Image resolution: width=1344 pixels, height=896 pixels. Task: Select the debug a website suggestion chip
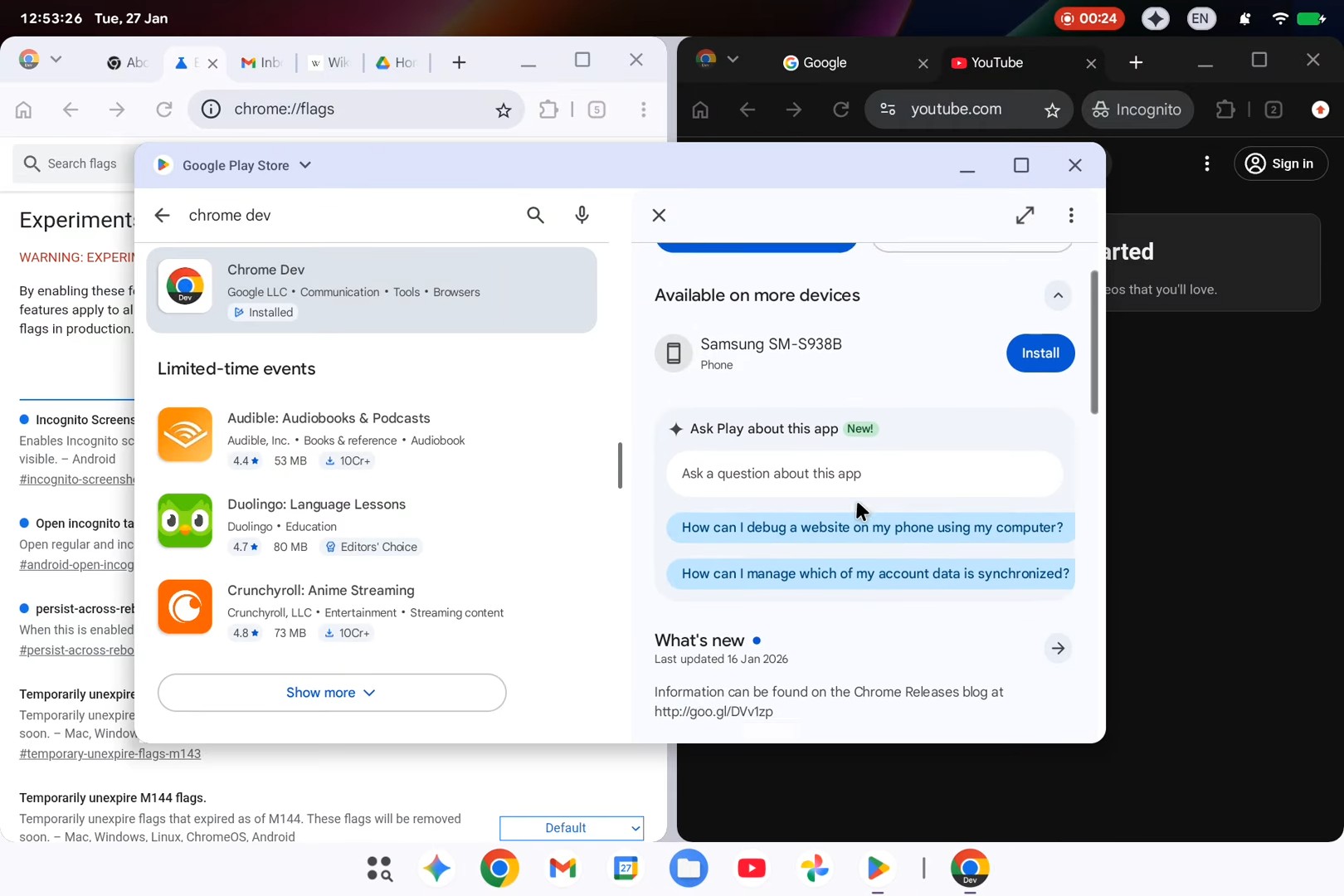coord(871,528)
